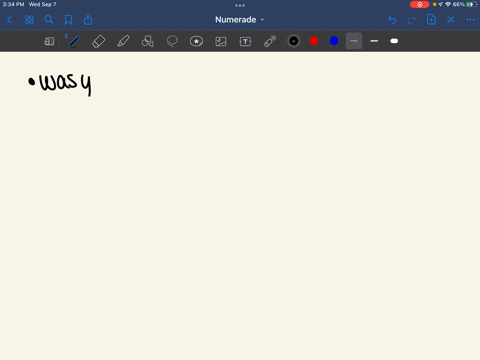Image resolution: width=480 pixels, height=360 pixels.
Task: Select the Eraser tool
Action: pos(98,41)
